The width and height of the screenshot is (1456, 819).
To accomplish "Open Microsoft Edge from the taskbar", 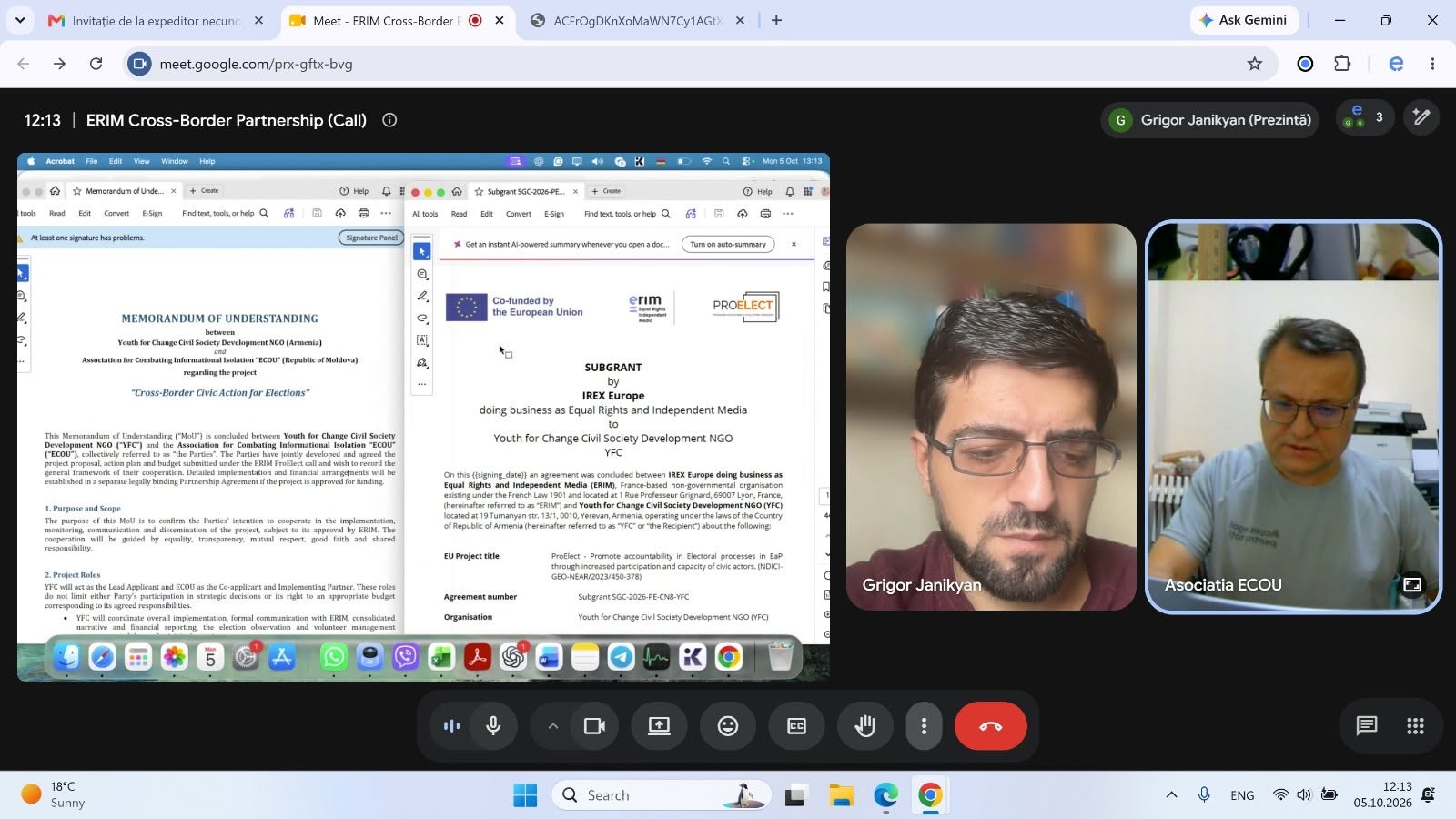I will [x=885, y=795].
